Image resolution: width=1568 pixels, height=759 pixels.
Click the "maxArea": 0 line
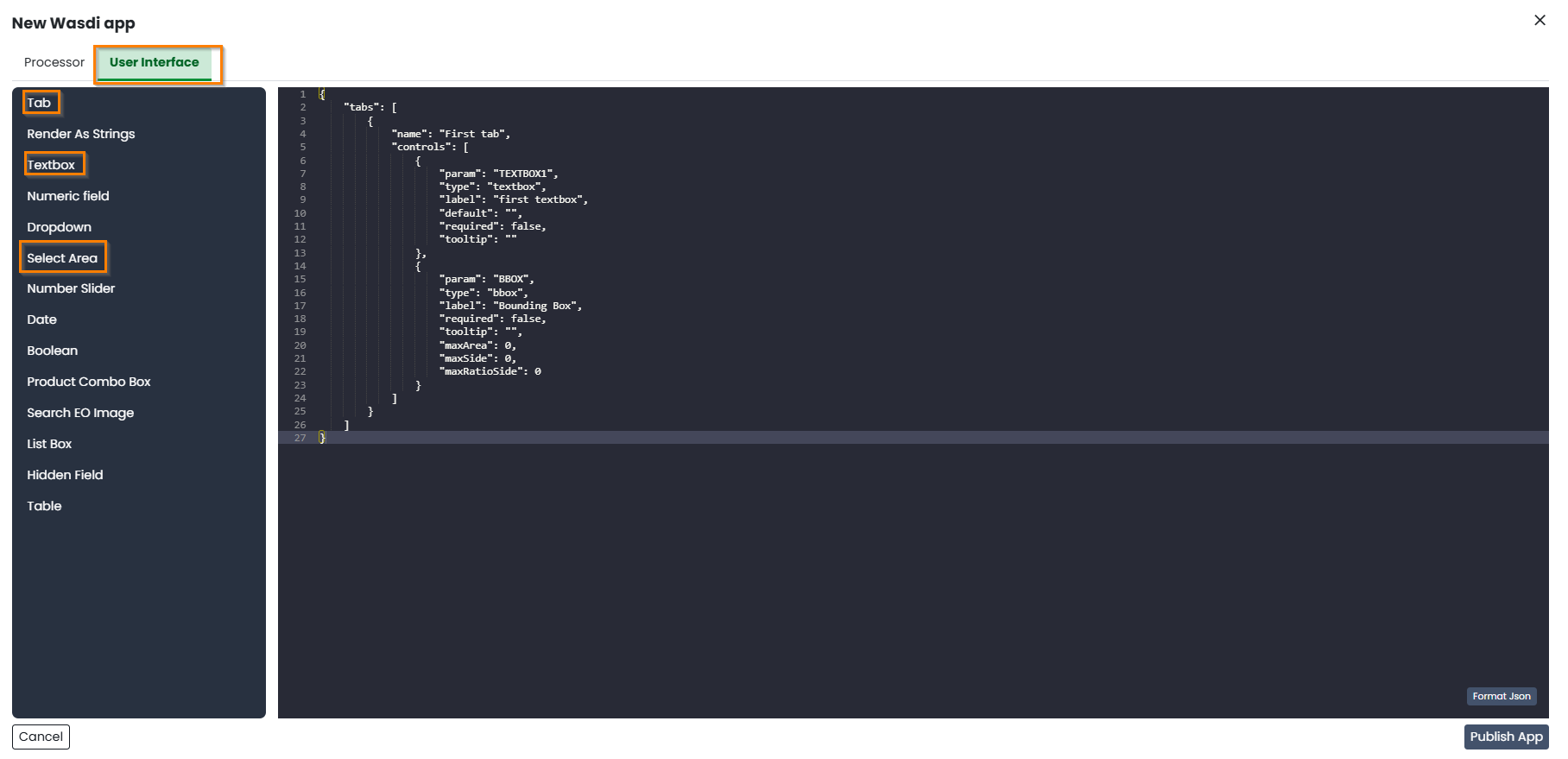(477, 345)
